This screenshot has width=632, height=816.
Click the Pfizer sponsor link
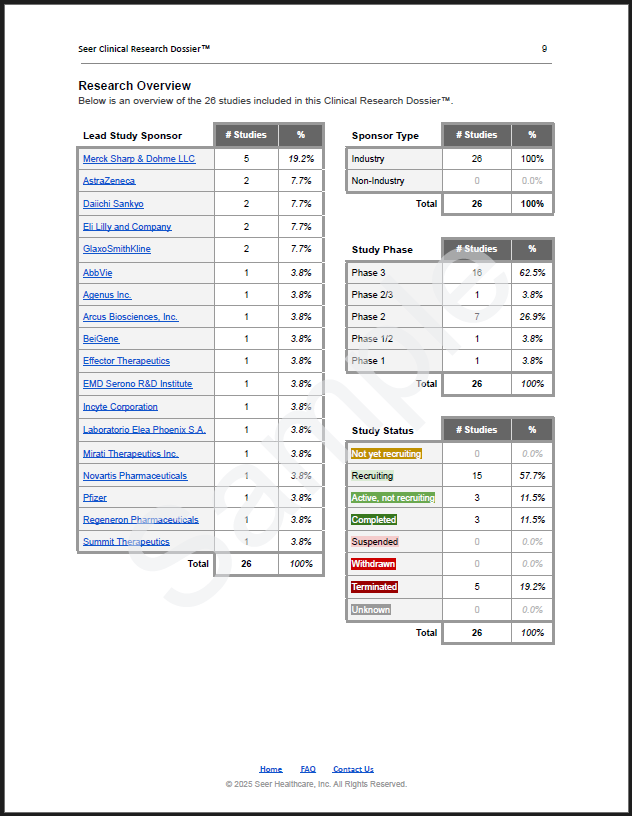pyautogui.click(x=95, y=498)
